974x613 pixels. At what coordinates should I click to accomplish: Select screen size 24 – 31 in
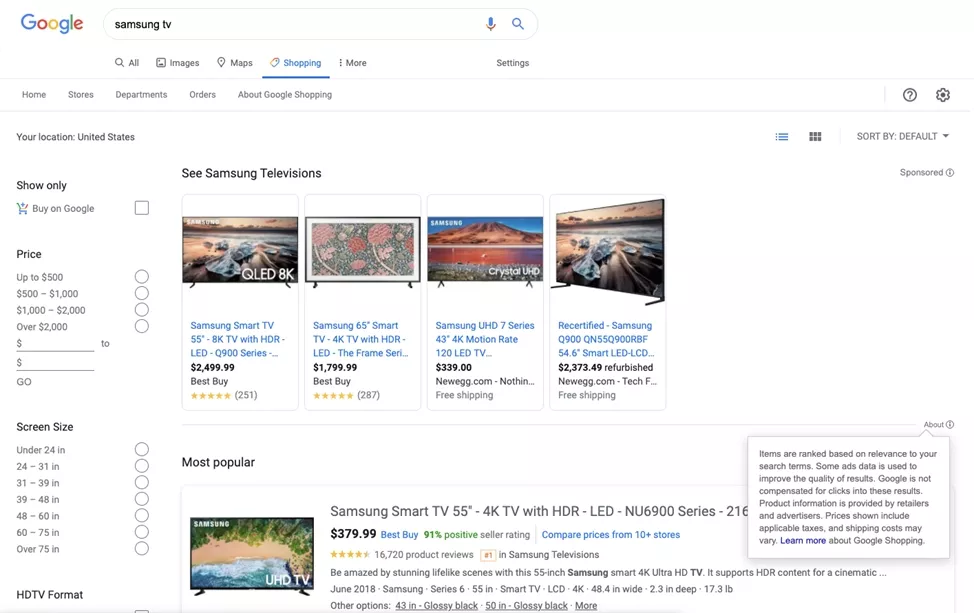coord(142,466)
